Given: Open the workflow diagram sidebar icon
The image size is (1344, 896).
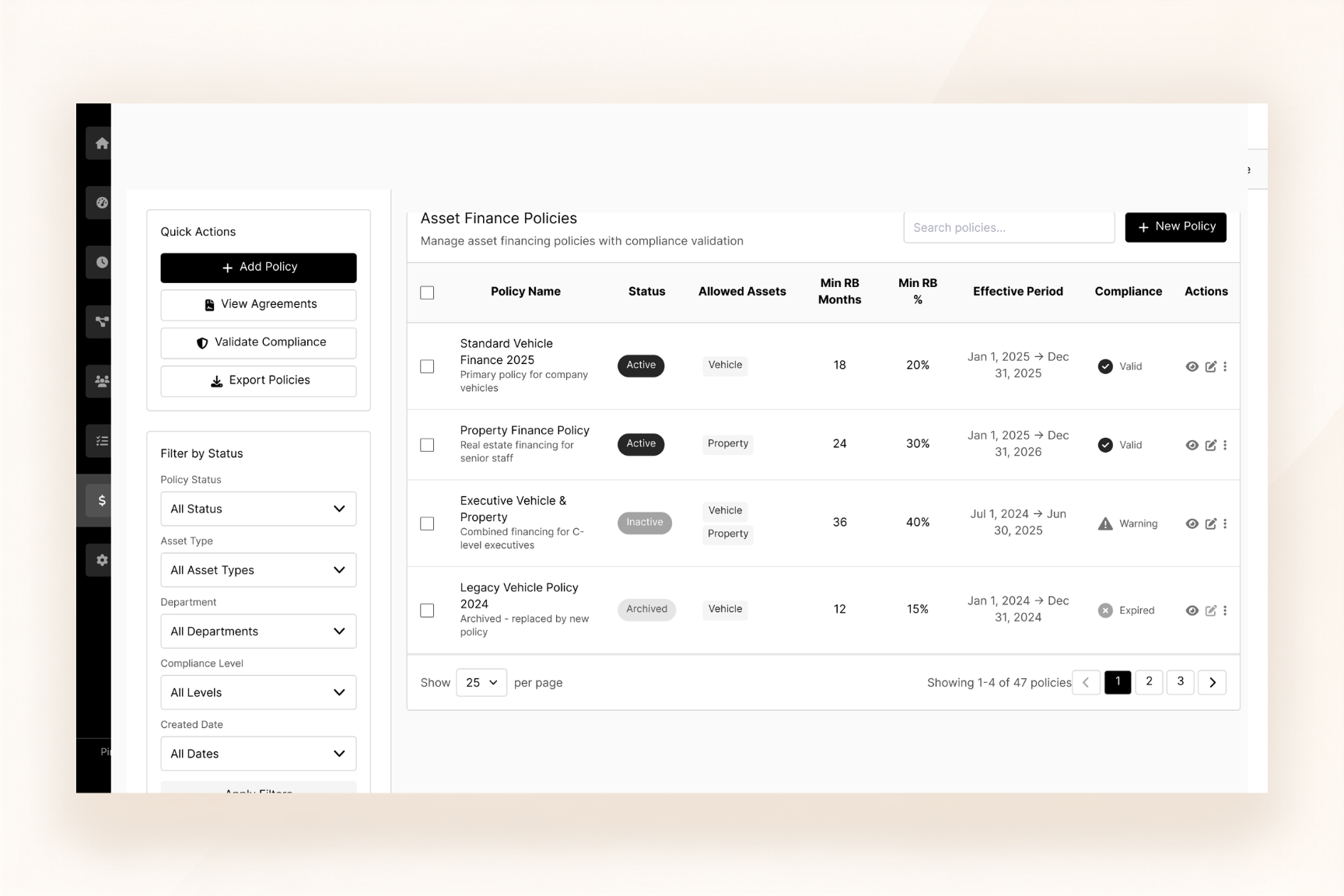Looking at the screenshot, I should point(101,322).
